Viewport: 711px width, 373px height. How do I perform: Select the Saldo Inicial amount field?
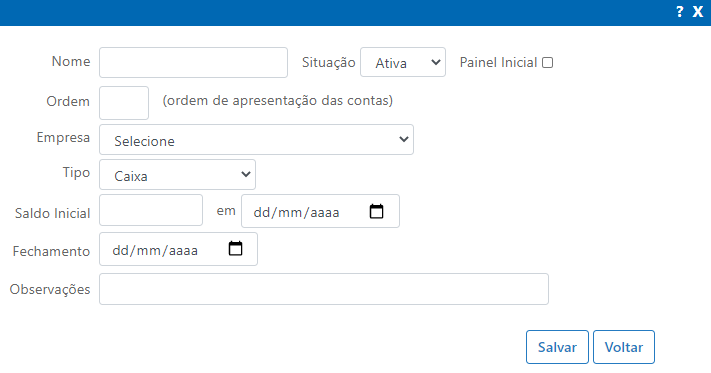click(151, 210)
